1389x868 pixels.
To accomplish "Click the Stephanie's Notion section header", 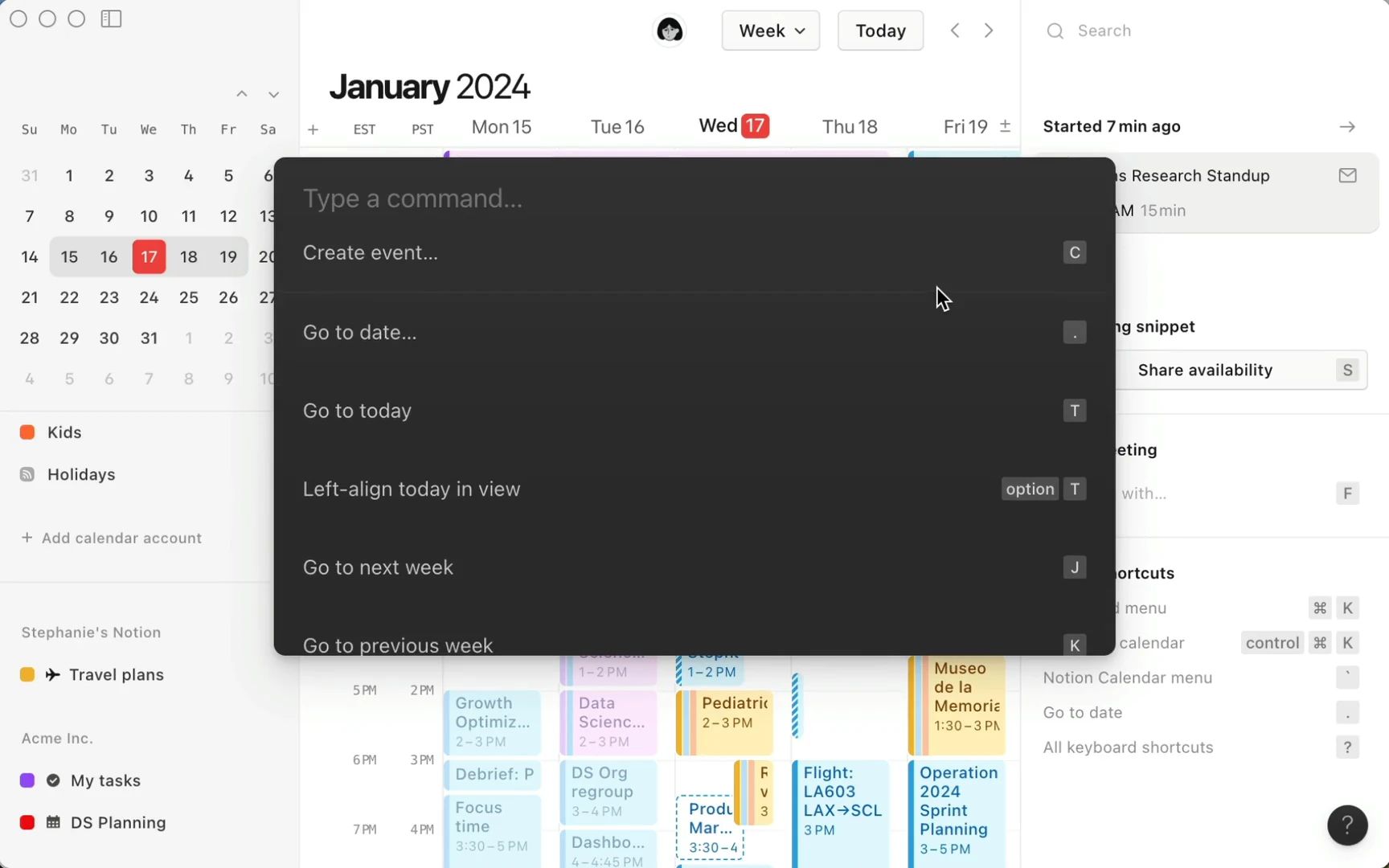I will 92,633.
